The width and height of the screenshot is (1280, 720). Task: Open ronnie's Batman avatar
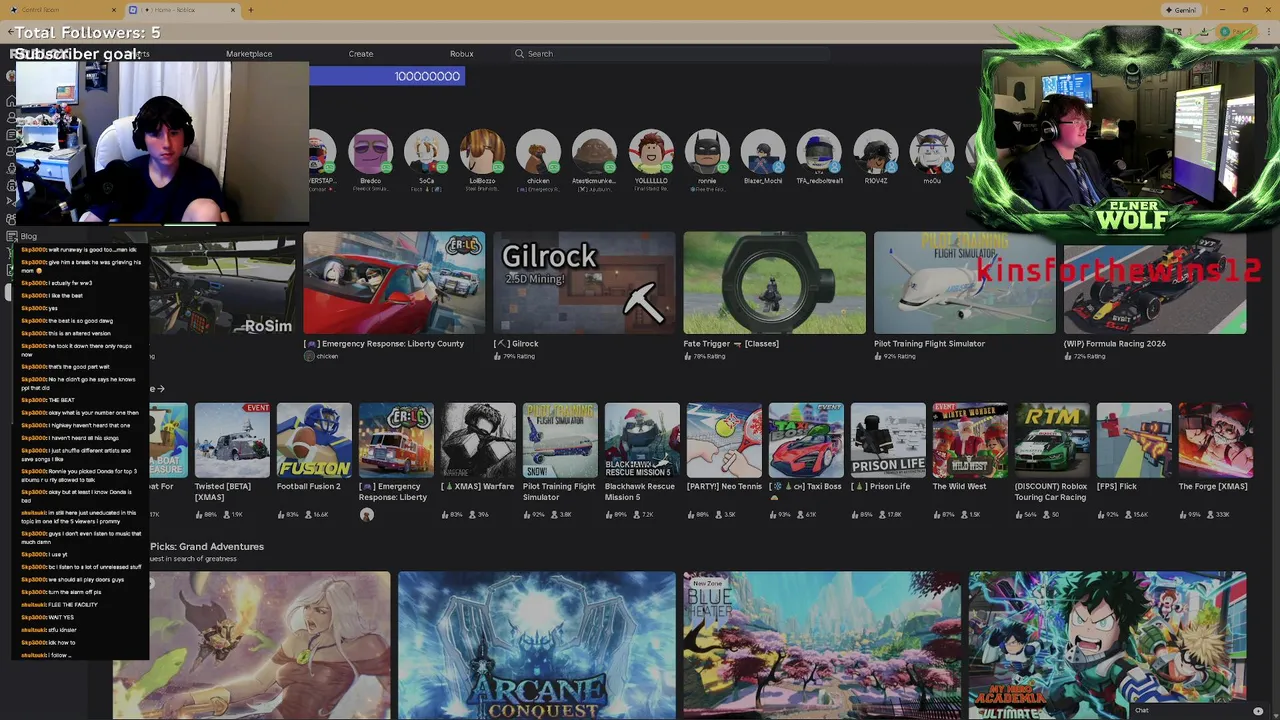pos(707,153)
